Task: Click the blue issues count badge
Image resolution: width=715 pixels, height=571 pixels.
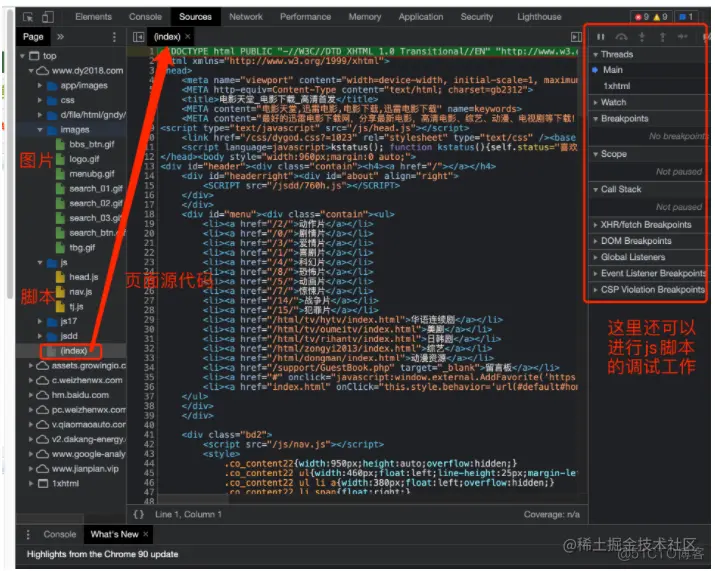Action: click(x=686, y=17)
